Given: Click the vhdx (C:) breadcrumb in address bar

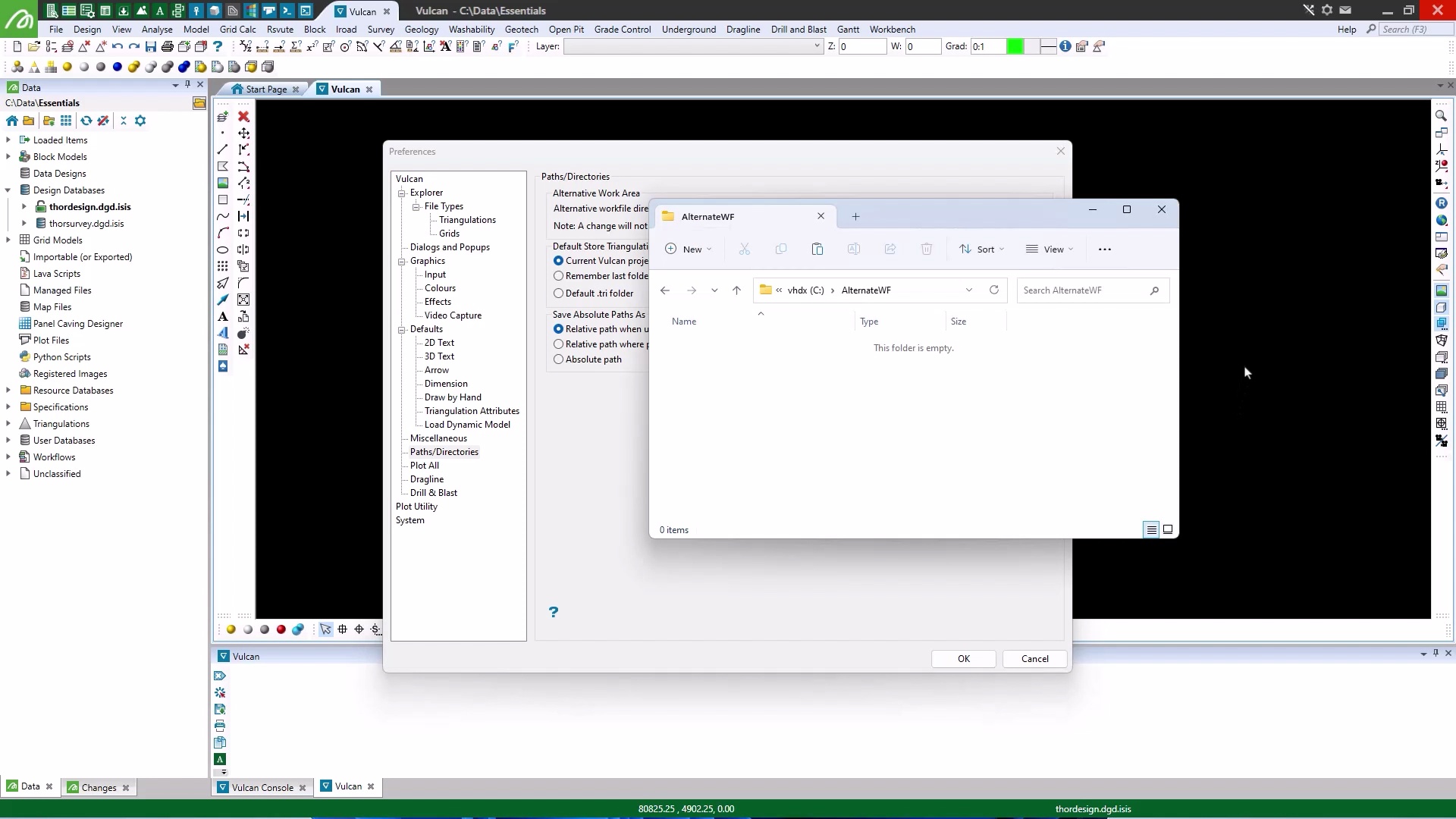Looking at the screenshot, I should click(x=805, y=290).
